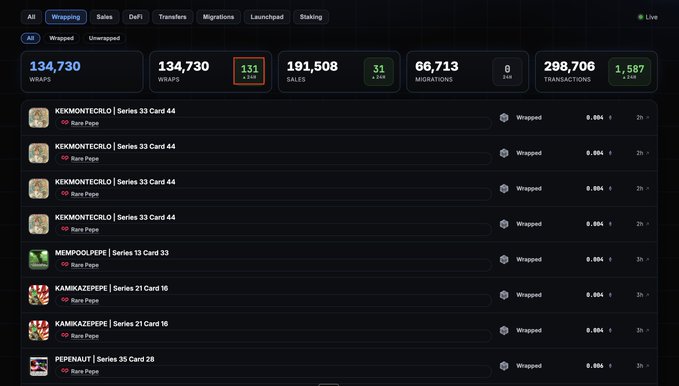Click the Wrapped label in MEMPOOLPEPE row
Screen dimensions: 679x386
(x=529, y=259)
